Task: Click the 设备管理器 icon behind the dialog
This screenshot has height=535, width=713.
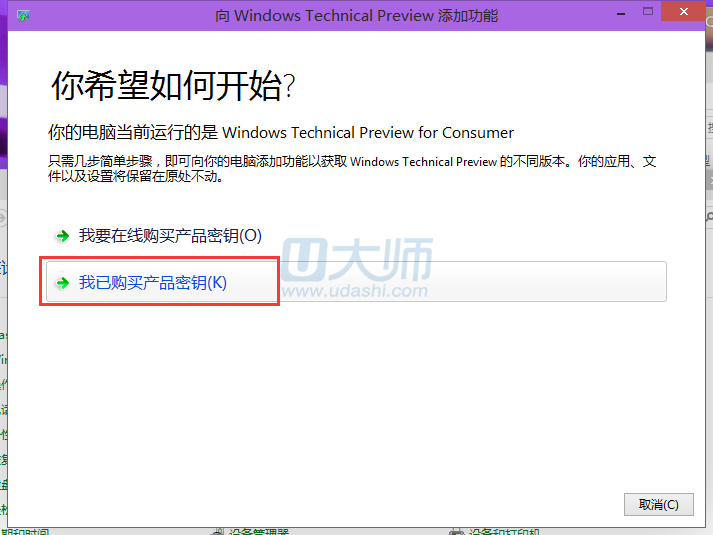Action: pos(217,531)
